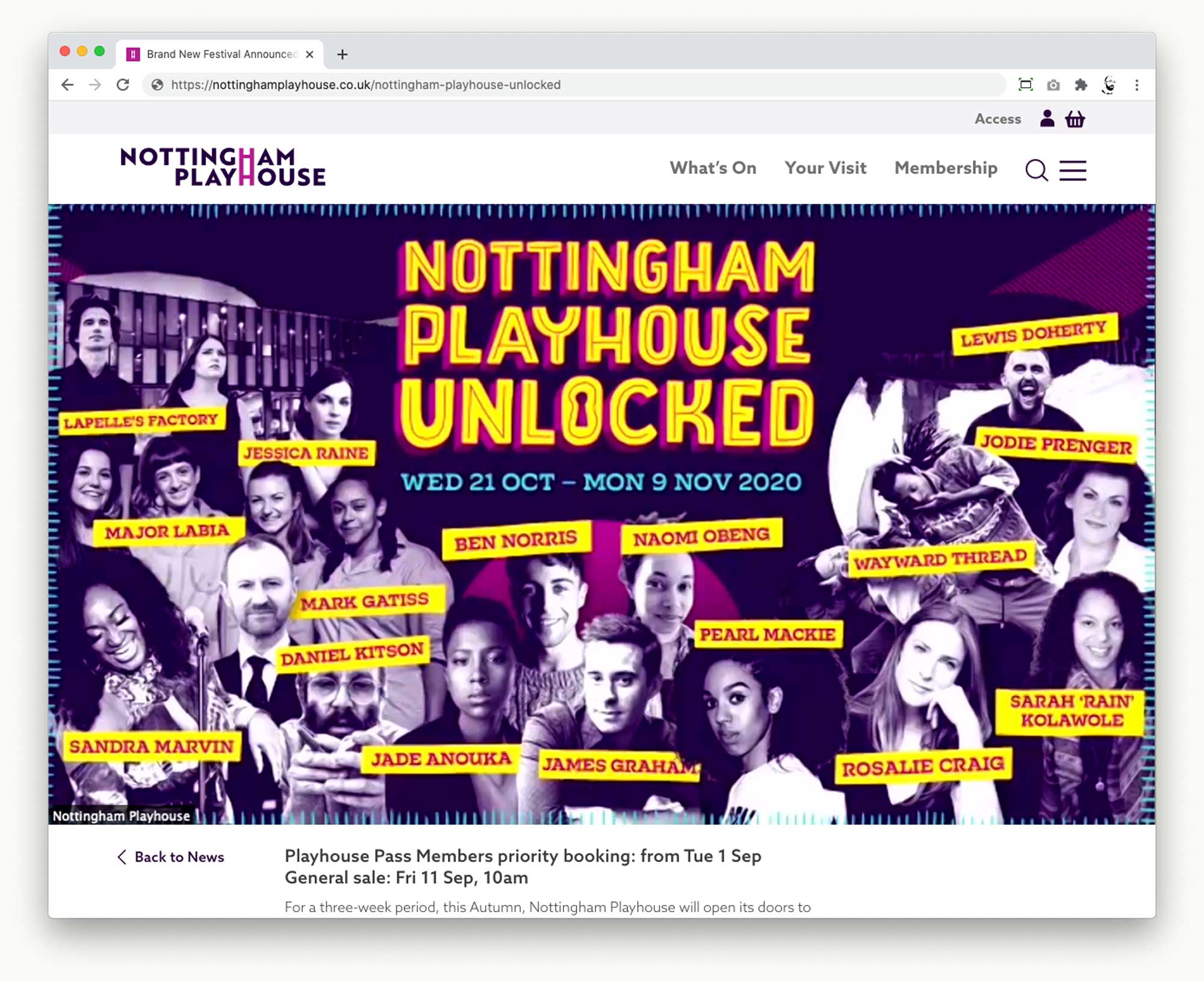Open the Membership menu

coord(946,168)
